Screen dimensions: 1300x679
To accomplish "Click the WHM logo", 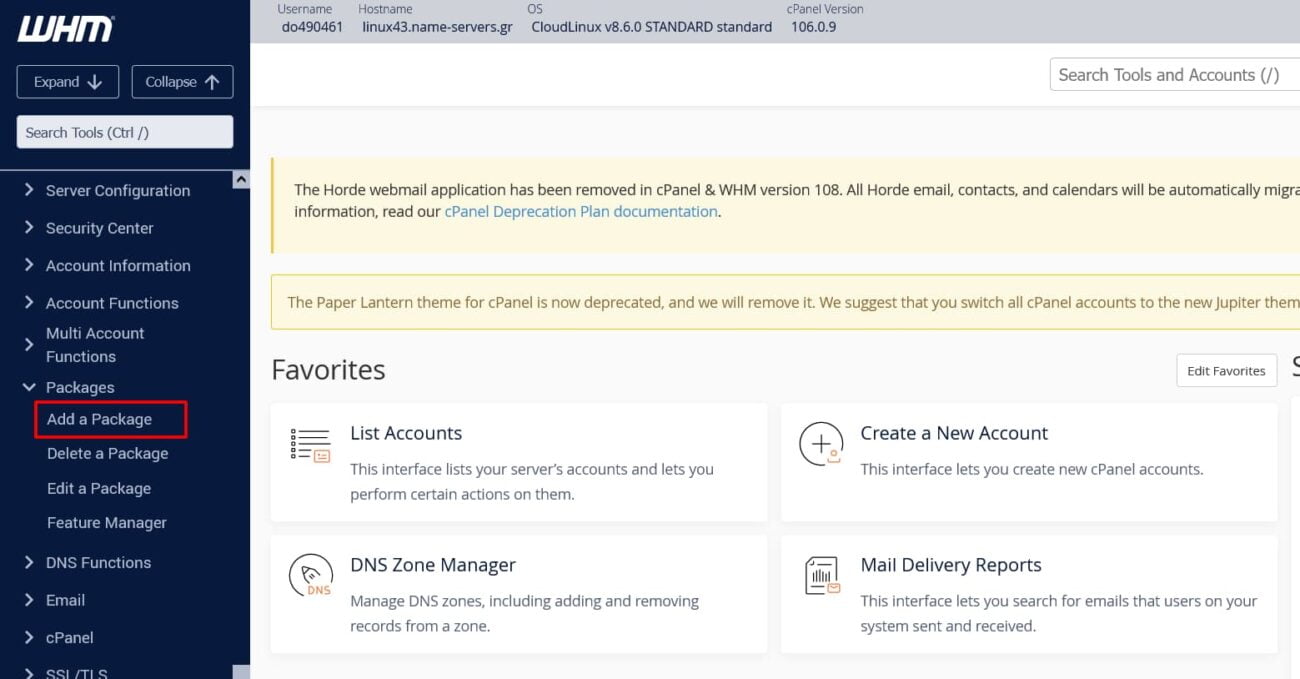I will 65,29.
